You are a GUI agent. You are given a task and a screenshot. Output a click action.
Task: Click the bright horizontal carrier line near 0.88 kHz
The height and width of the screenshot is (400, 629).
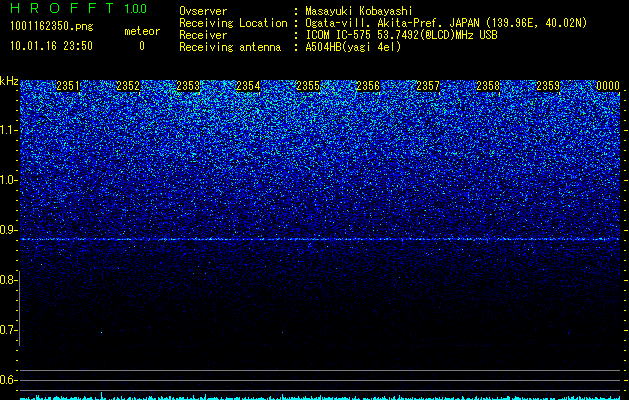pyautogui.click(x=320, y=239)
